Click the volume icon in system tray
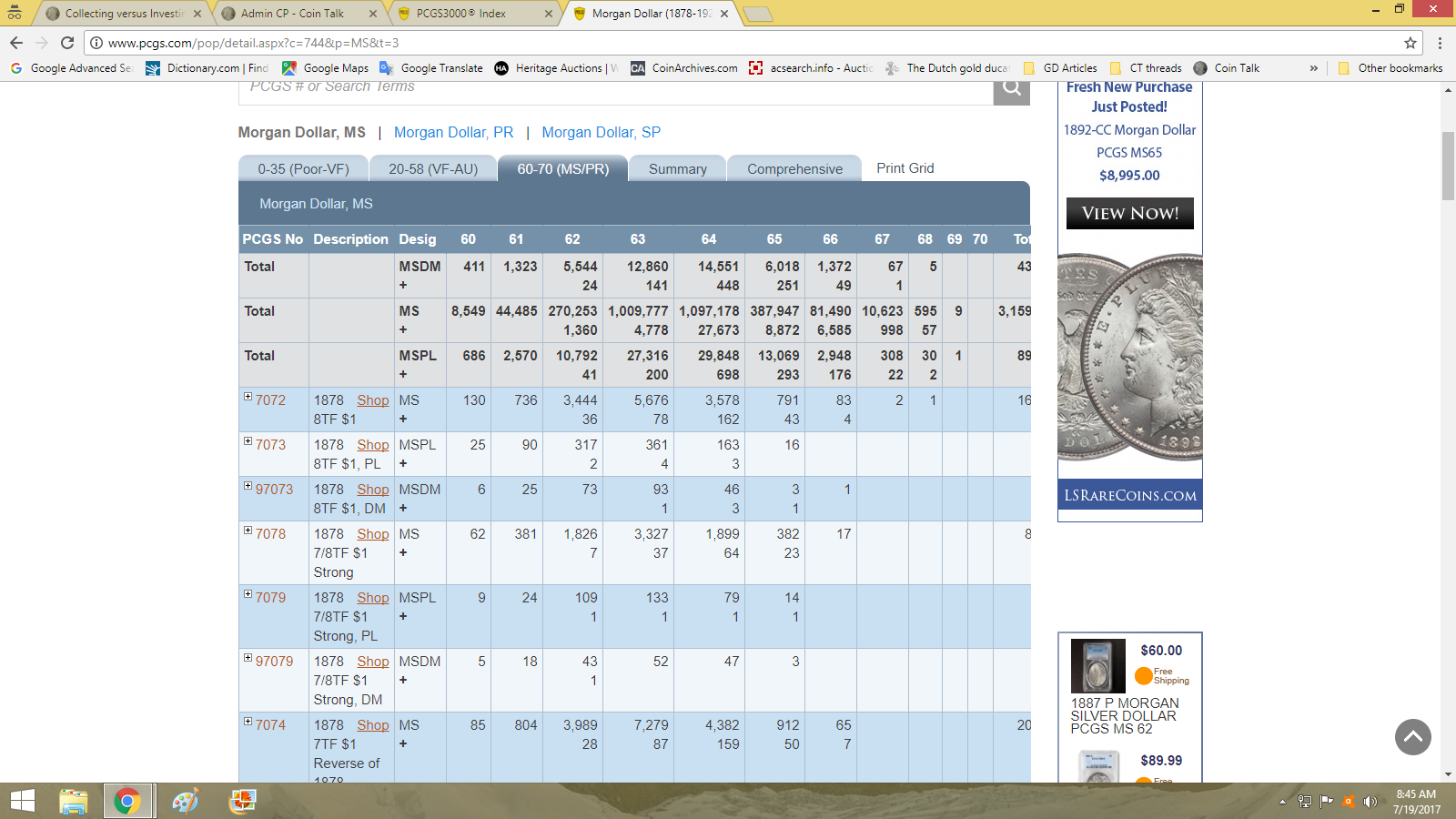 [x=1370, y=801]
